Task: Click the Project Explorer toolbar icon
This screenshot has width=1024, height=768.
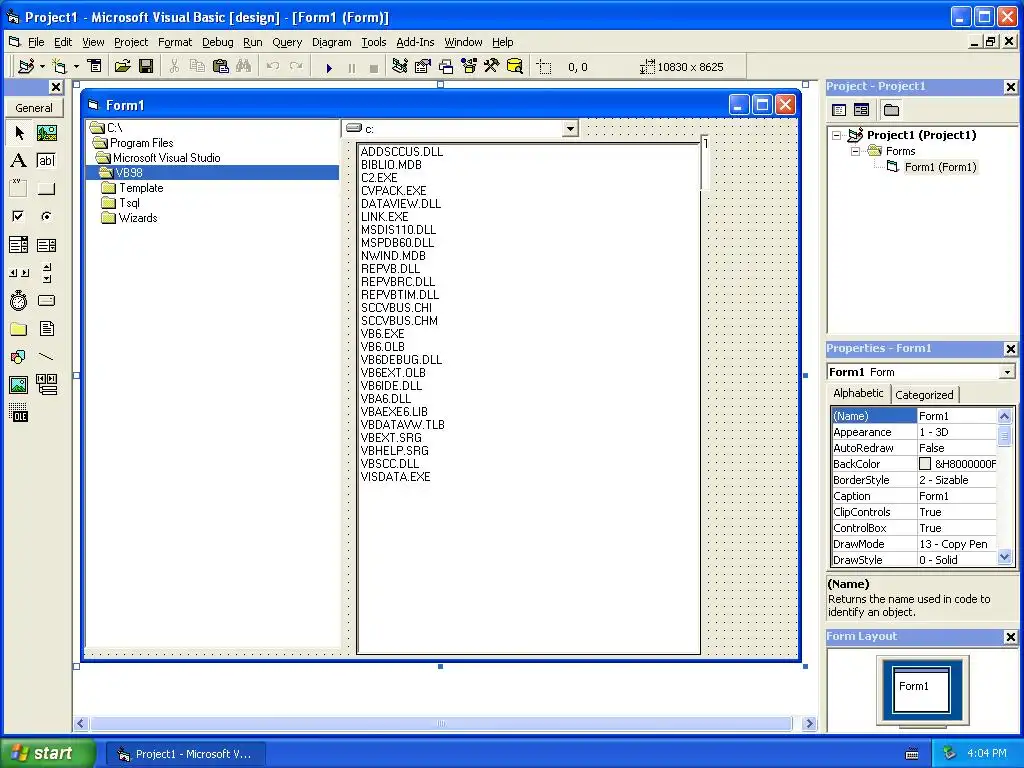Action: 400,66
